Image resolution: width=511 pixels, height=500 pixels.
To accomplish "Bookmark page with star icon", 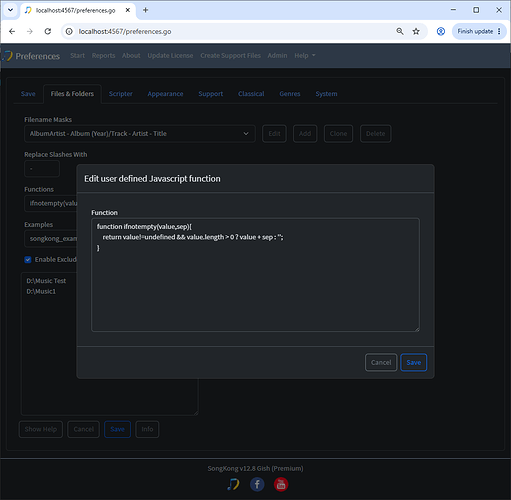I will tap(416, 31).
